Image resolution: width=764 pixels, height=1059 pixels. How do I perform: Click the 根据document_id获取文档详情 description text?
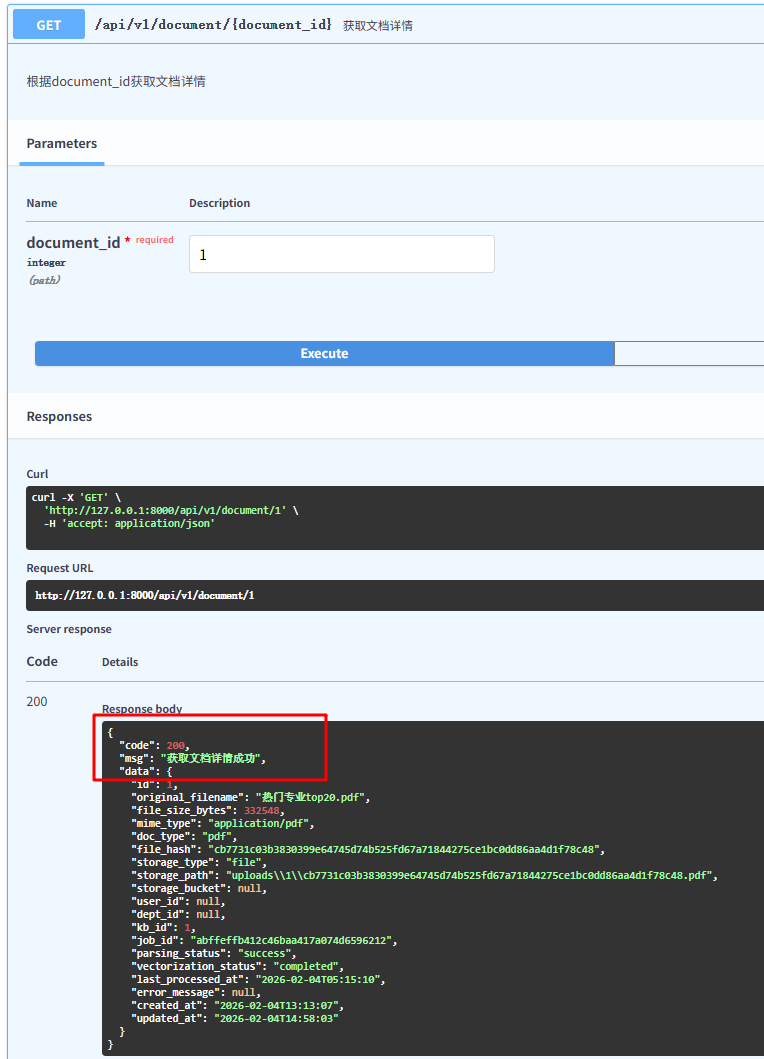pos(116,81)
